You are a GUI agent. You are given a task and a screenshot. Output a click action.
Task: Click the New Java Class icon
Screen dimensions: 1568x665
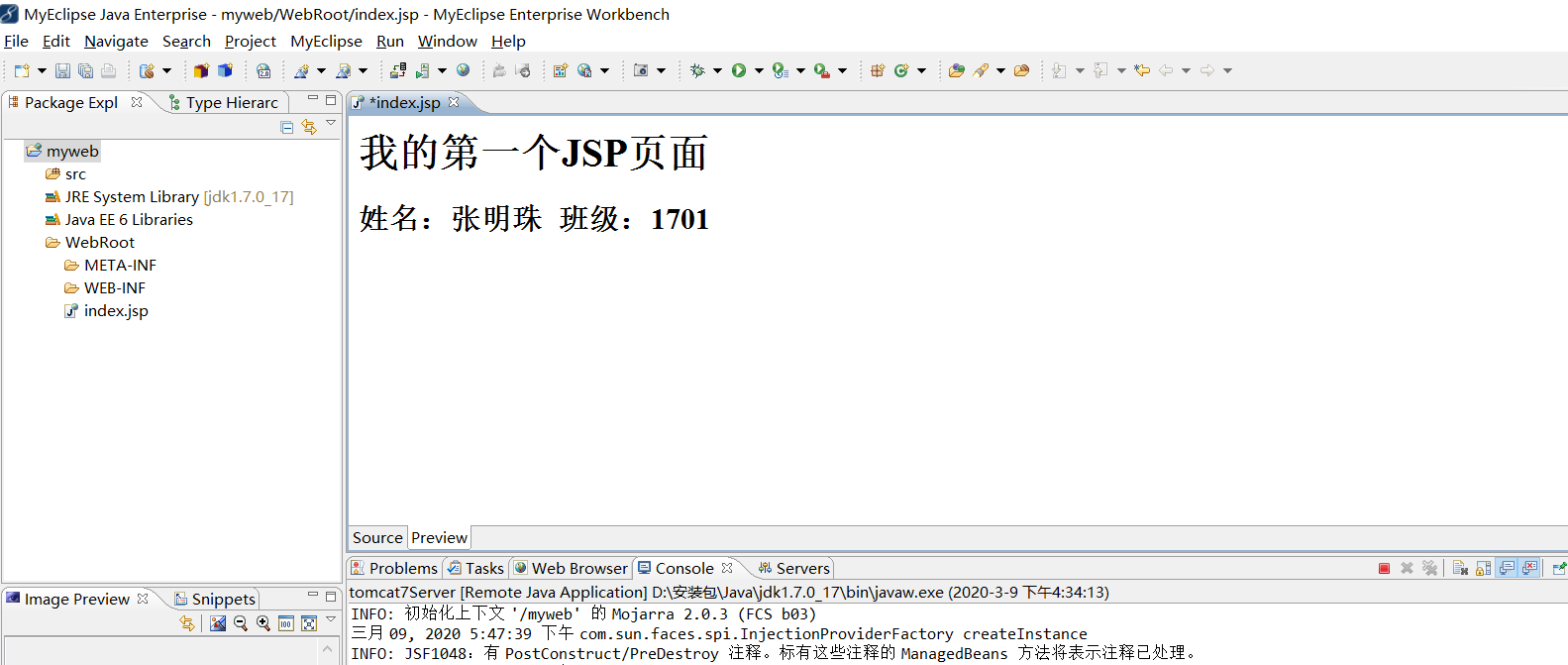click(x=901, y=70)
